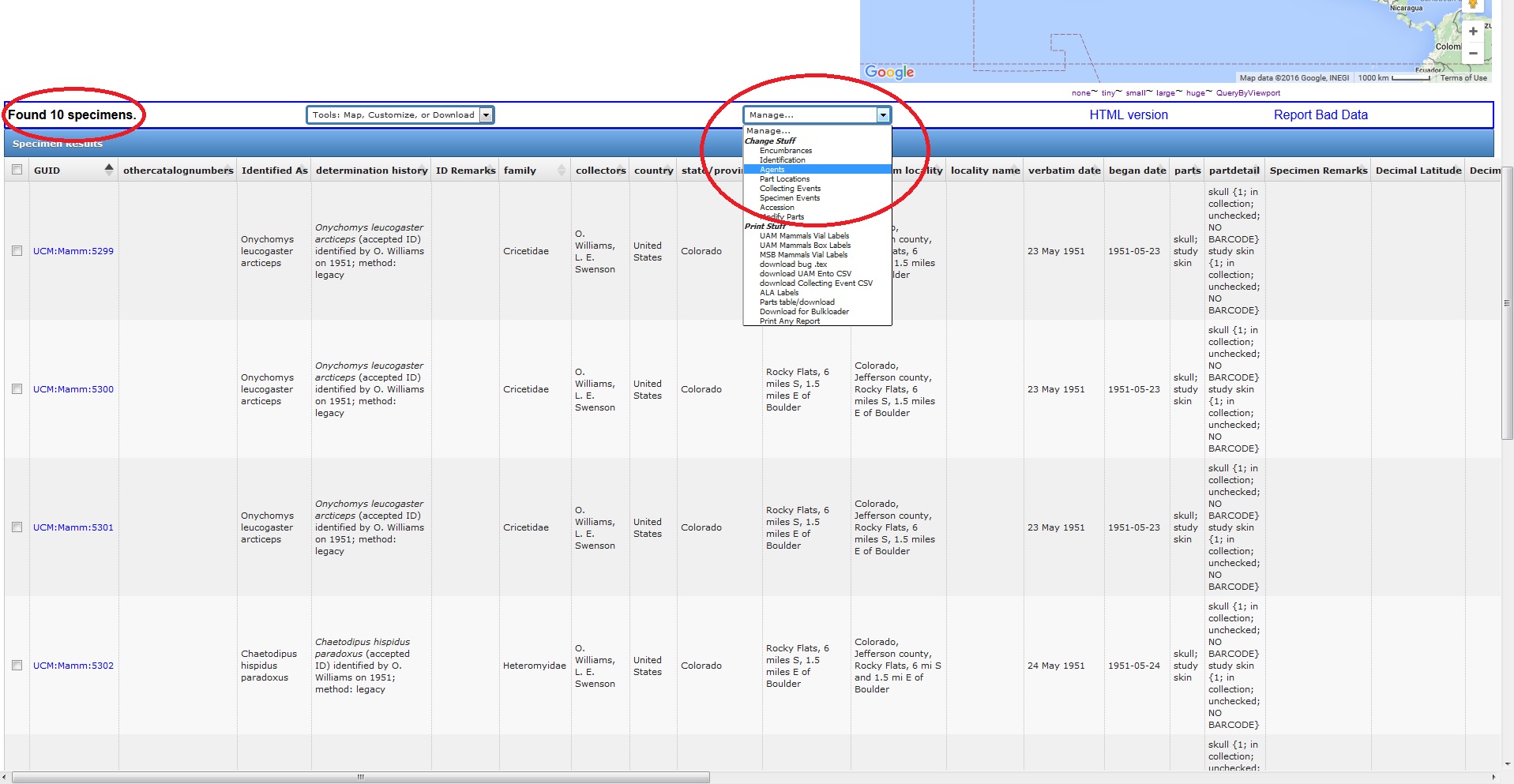Check the box for UCM:Mamm:5301
Image resolution: width=1514 pixels, height=784 pixels.
click(17, 527)
